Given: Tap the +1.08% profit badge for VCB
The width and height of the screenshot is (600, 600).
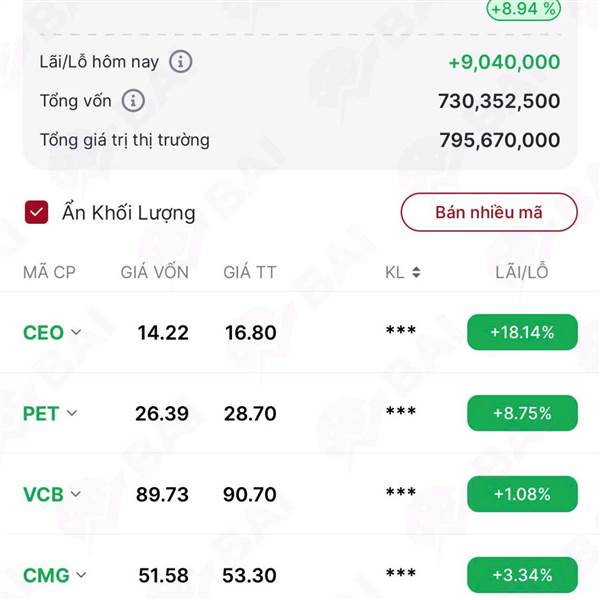Looking at the screenshot, I should (x=522, y=494).
